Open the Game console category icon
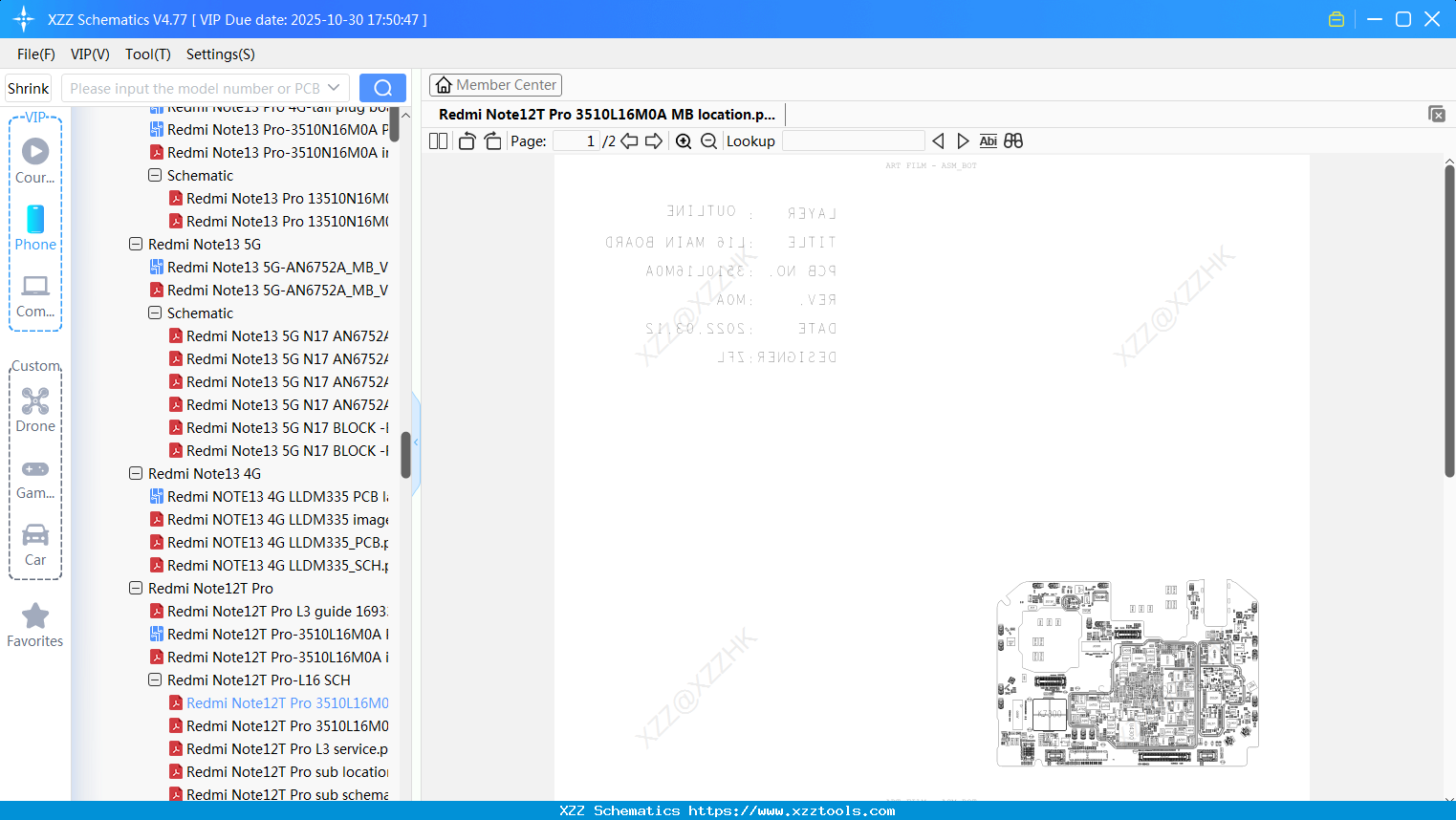The height and width of the screenshot is (820, 1456). 35,478
